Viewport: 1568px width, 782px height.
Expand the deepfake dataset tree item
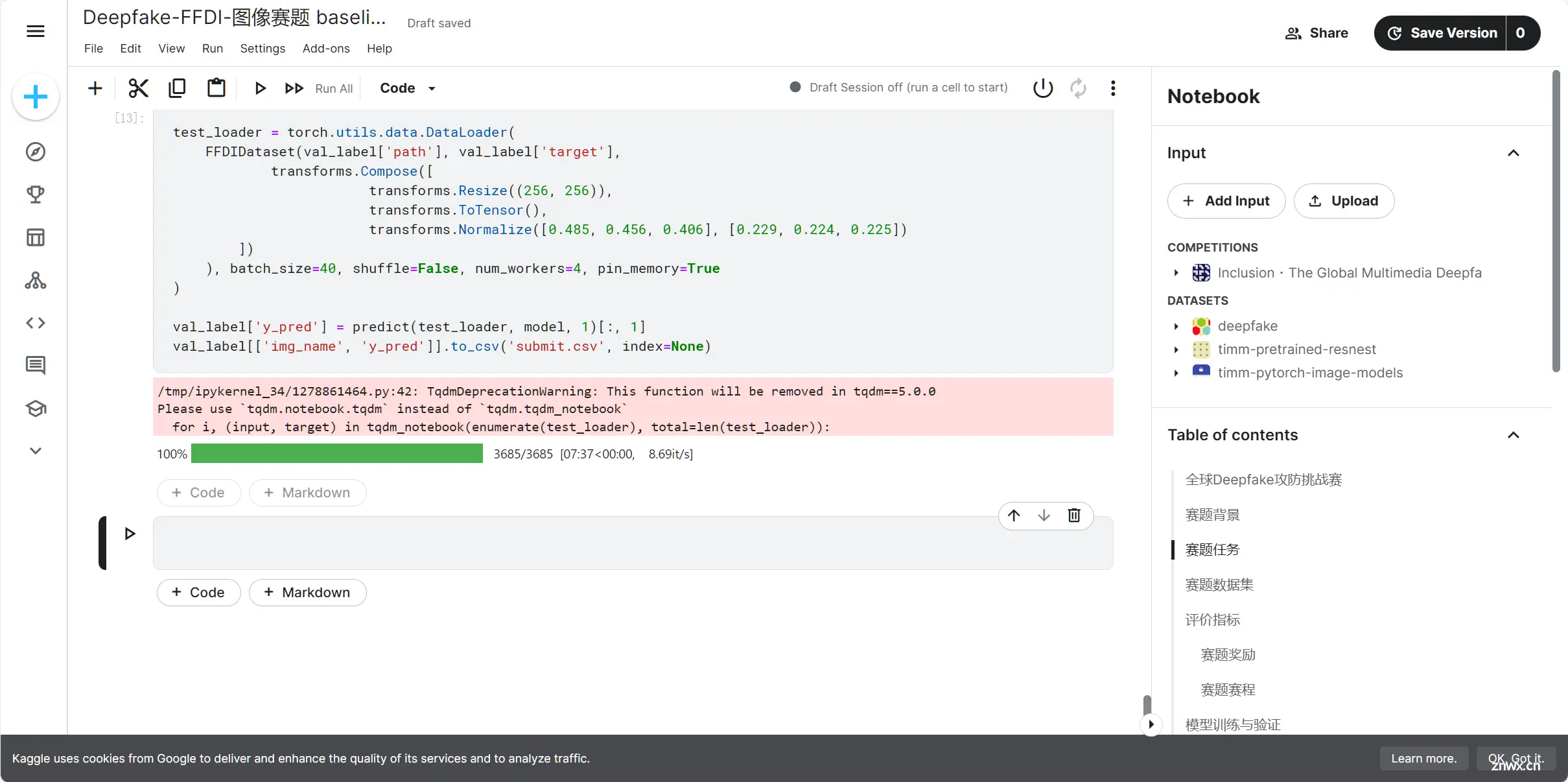coord(1176,326)
